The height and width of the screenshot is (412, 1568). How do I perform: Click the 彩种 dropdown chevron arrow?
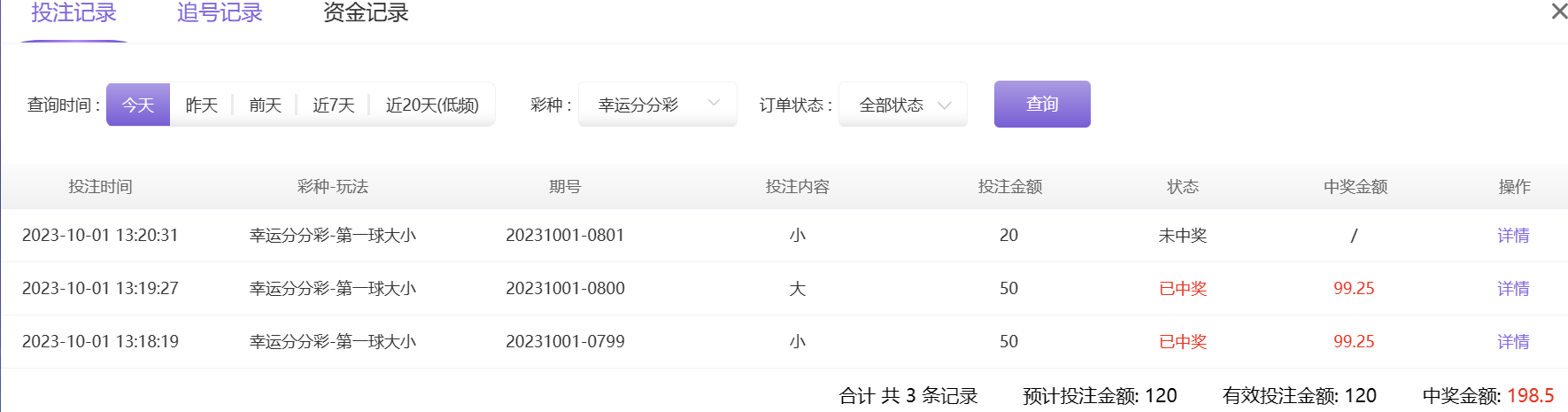pos(714,104)
